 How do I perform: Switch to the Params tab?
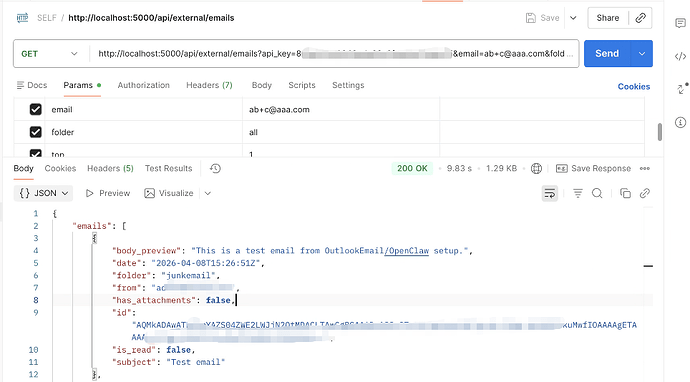[82, 85]
